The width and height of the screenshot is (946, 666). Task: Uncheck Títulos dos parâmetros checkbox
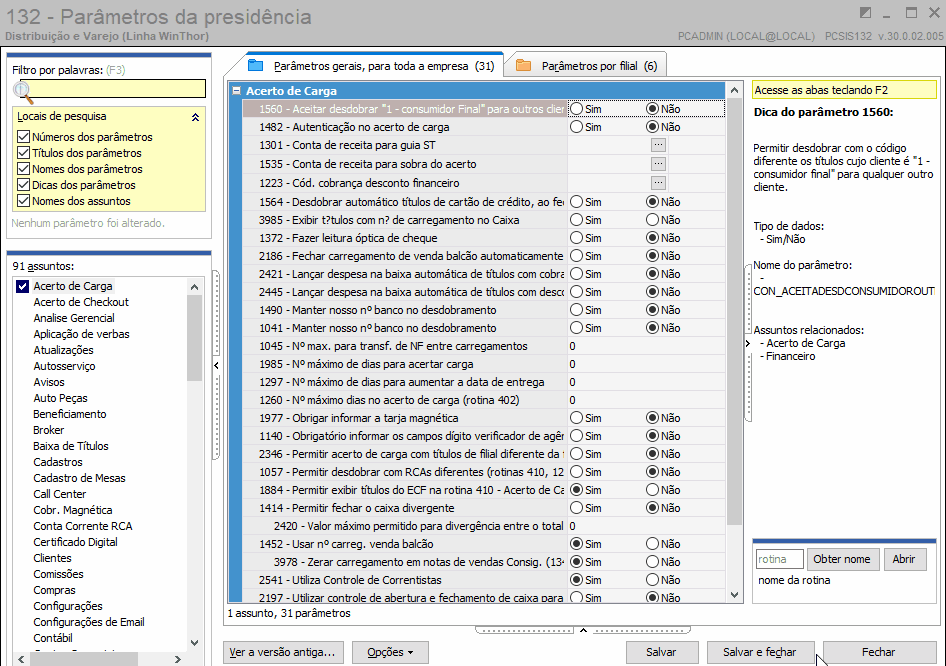pyautogui.click(x=24, y=153)
